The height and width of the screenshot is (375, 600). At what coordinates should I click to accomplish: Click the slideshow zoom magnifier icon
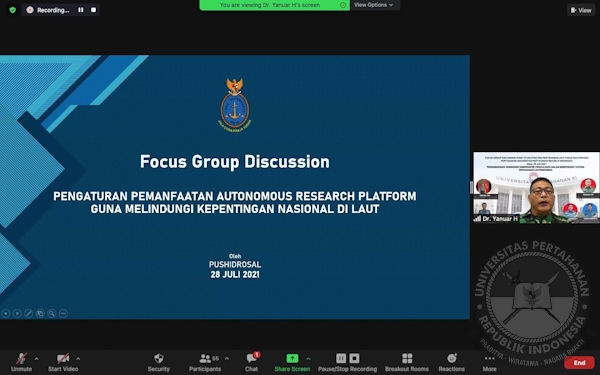pyautogui.click(x=52, y=313)
